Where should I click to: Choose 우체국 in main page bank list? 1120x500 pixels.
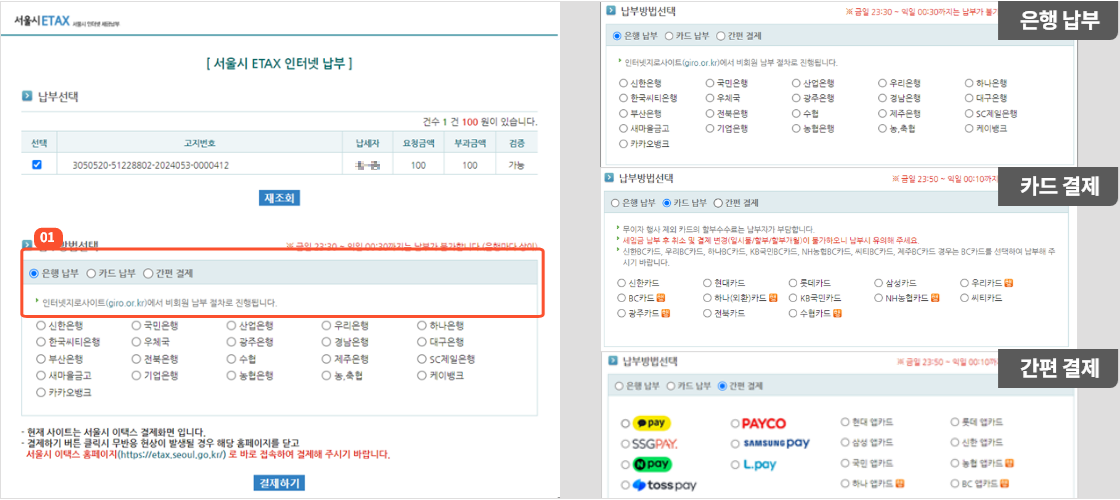[136, 342]
